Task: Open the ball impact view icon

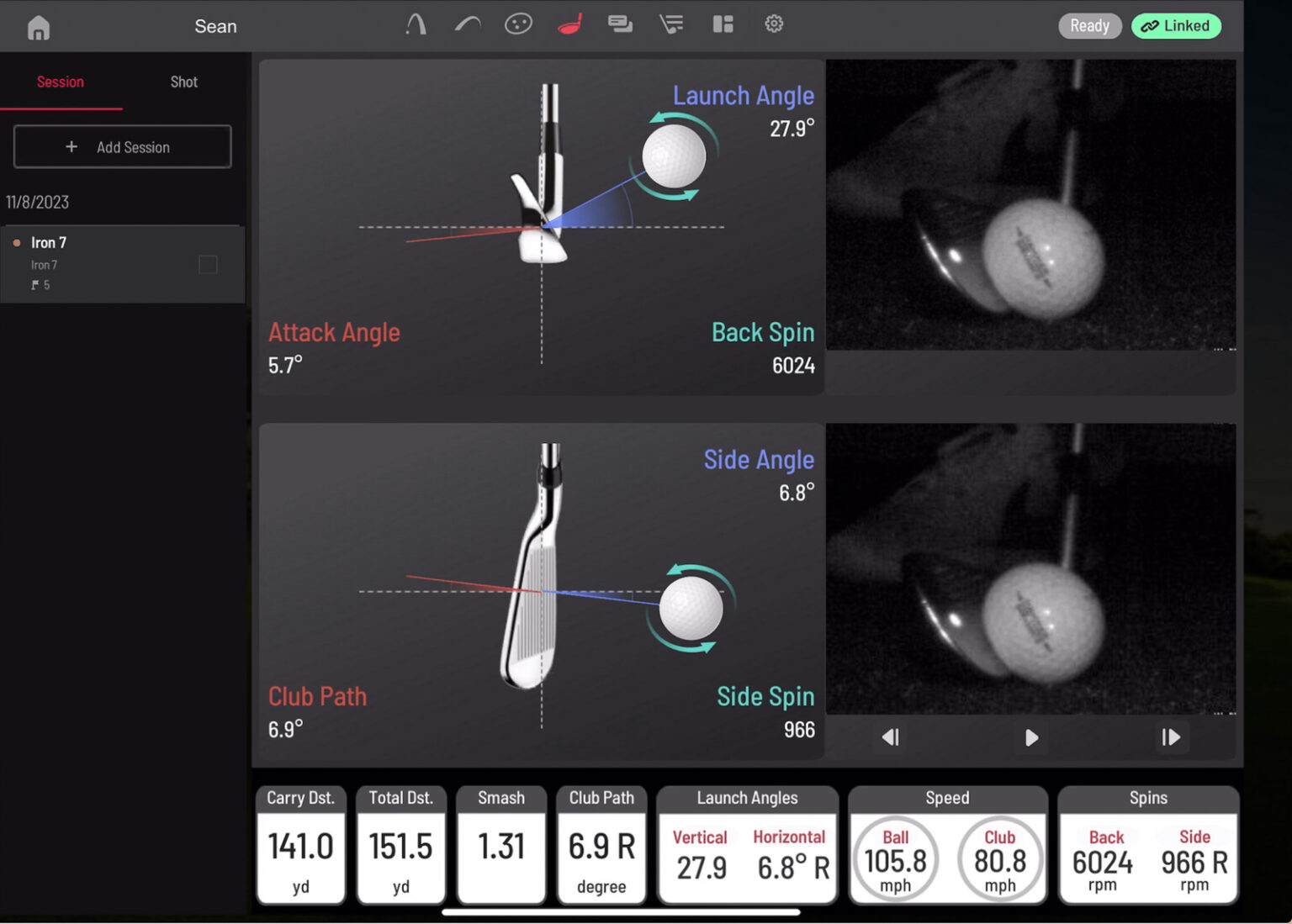Action: [x=518, y=24]
